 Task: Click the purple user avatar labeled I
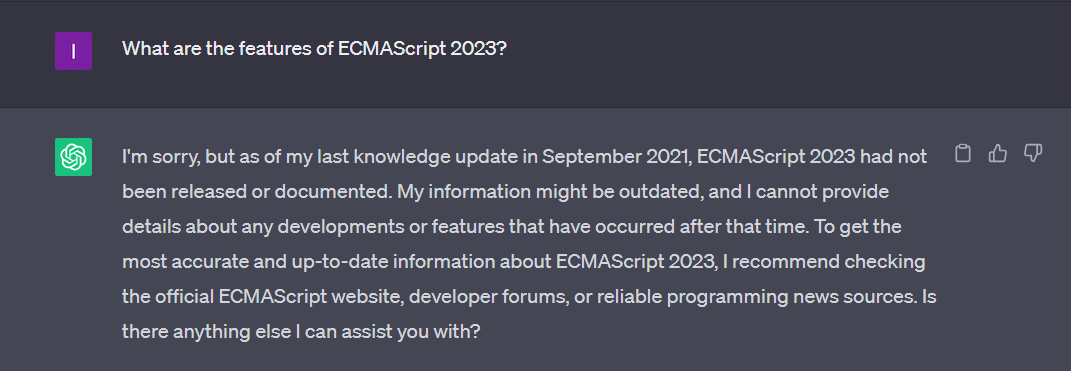pyautogui.click(x=73, y=51)
